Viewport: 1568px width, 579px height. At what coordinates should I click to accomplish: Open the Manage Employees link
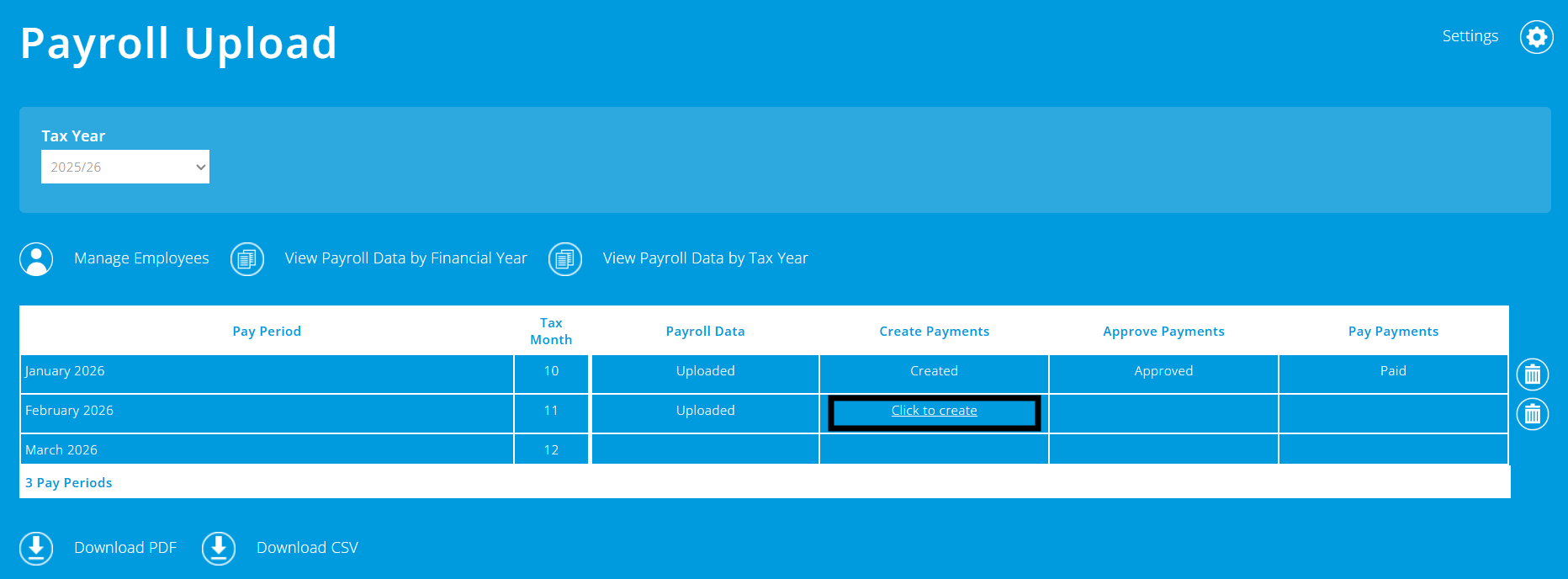pos(141,258)
